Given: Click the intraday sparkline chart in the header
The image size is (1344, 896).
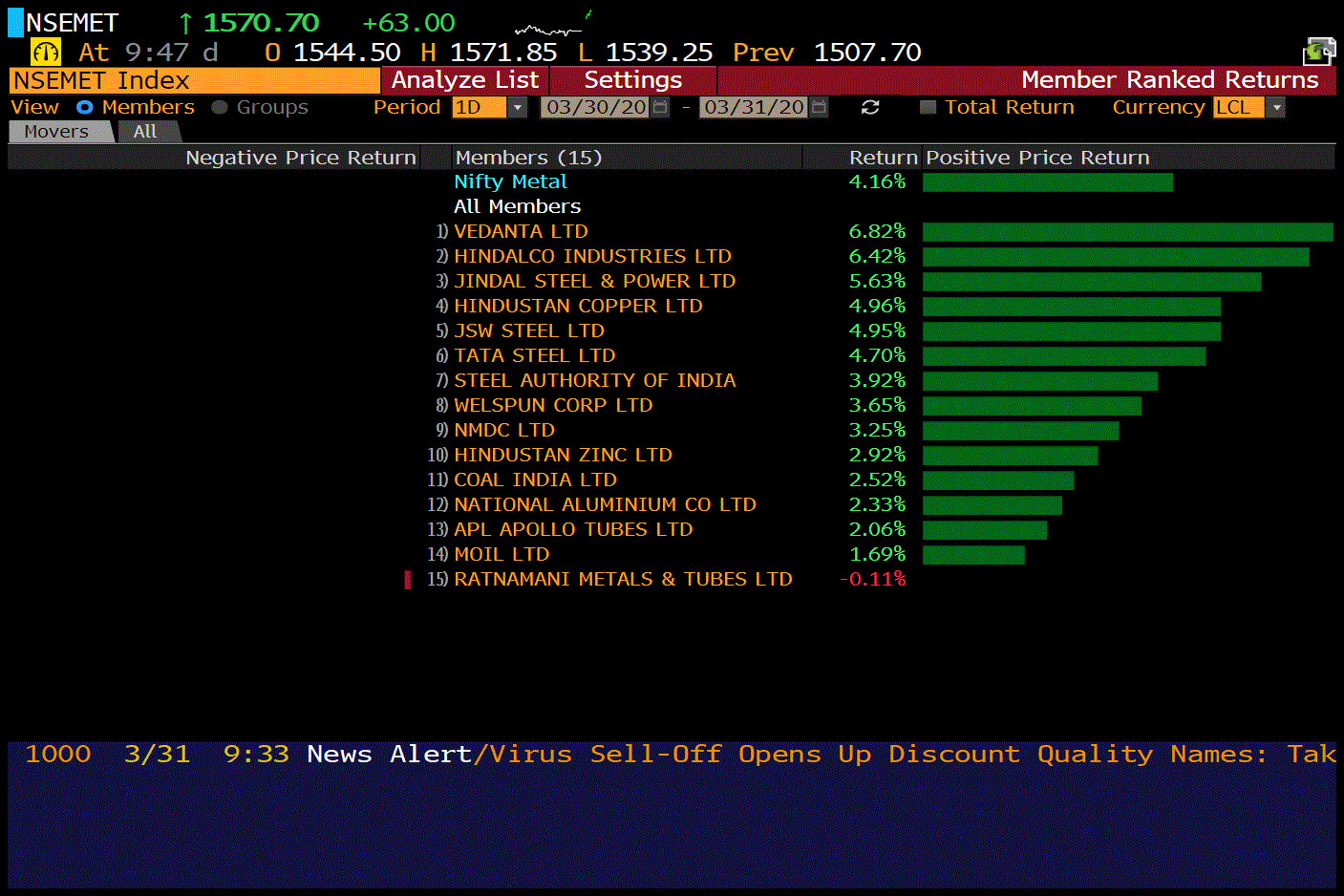Looking at the screenshot, I should (549, 29).
